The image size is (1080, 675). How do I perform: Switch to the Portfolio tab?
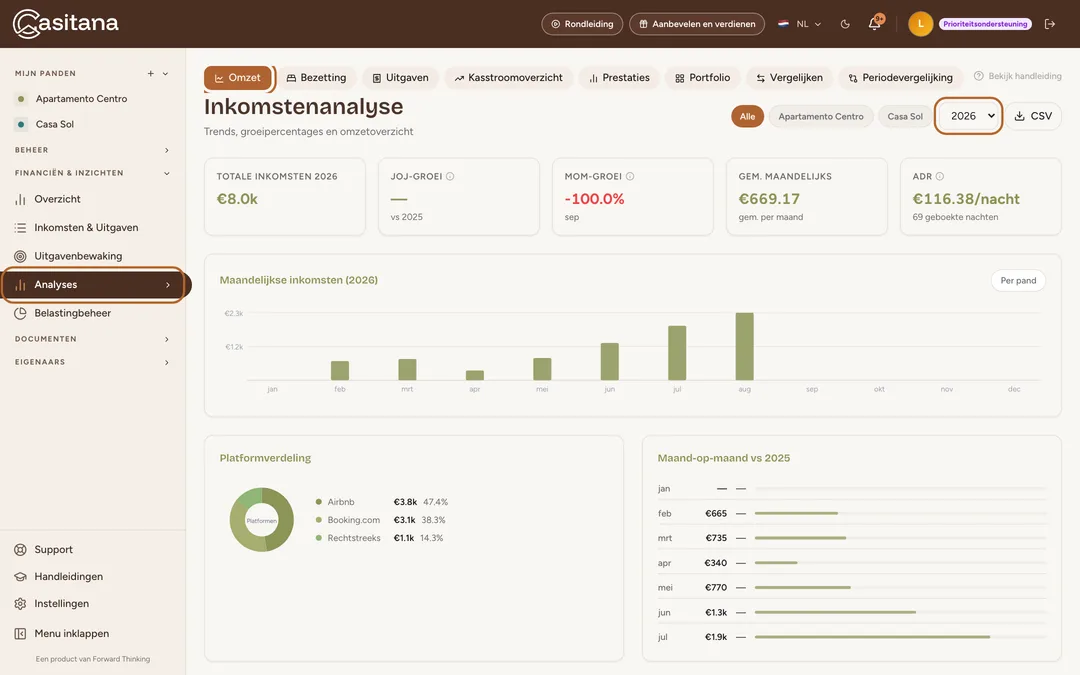[x=703, y=78]
